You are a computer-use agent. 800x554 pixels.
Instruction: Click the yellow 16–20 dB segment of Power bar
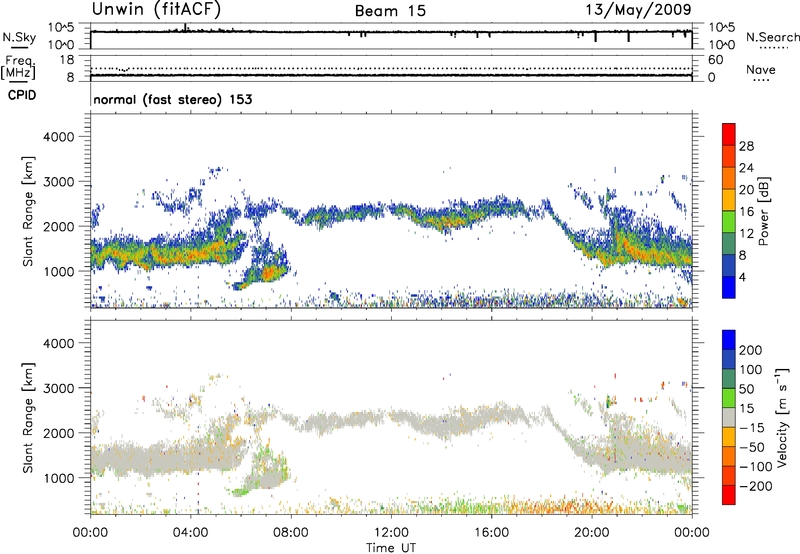(x=729, y=199)
